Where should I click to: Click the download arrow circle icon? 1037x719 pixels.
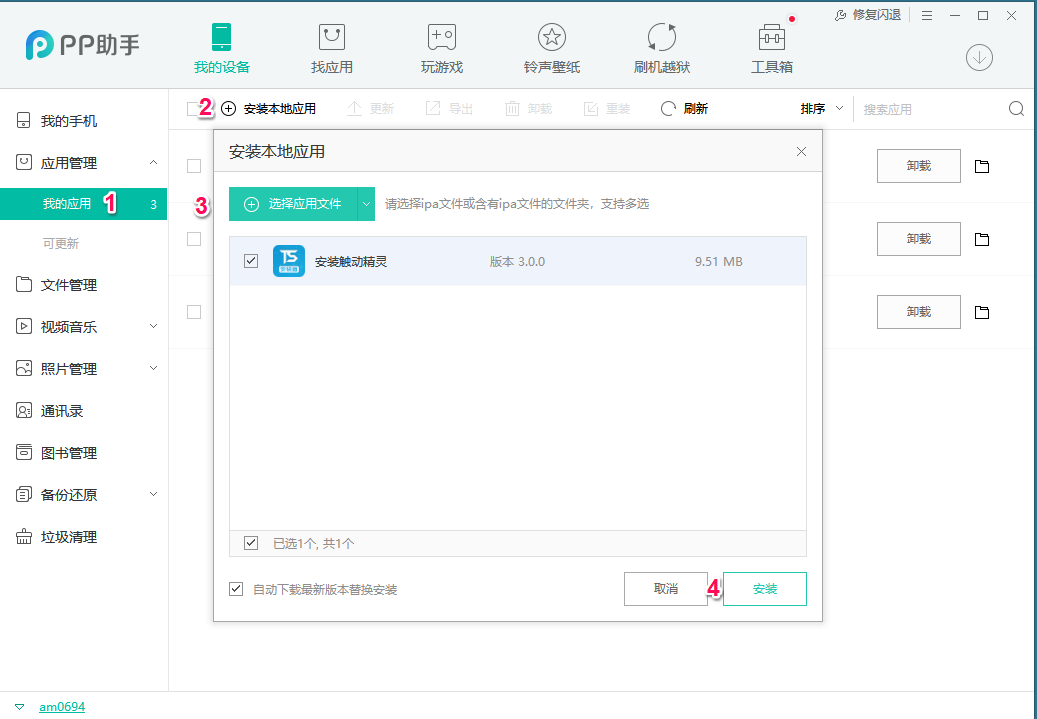coord(979,57)
